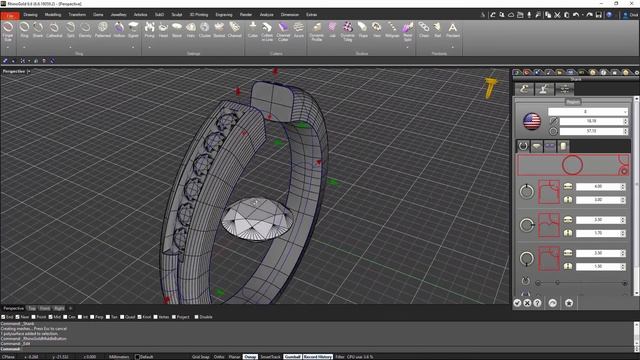Select the Millgrain tool
This screenshot has width=640, height=360.
pyautogui.click(x=392, y=30)
